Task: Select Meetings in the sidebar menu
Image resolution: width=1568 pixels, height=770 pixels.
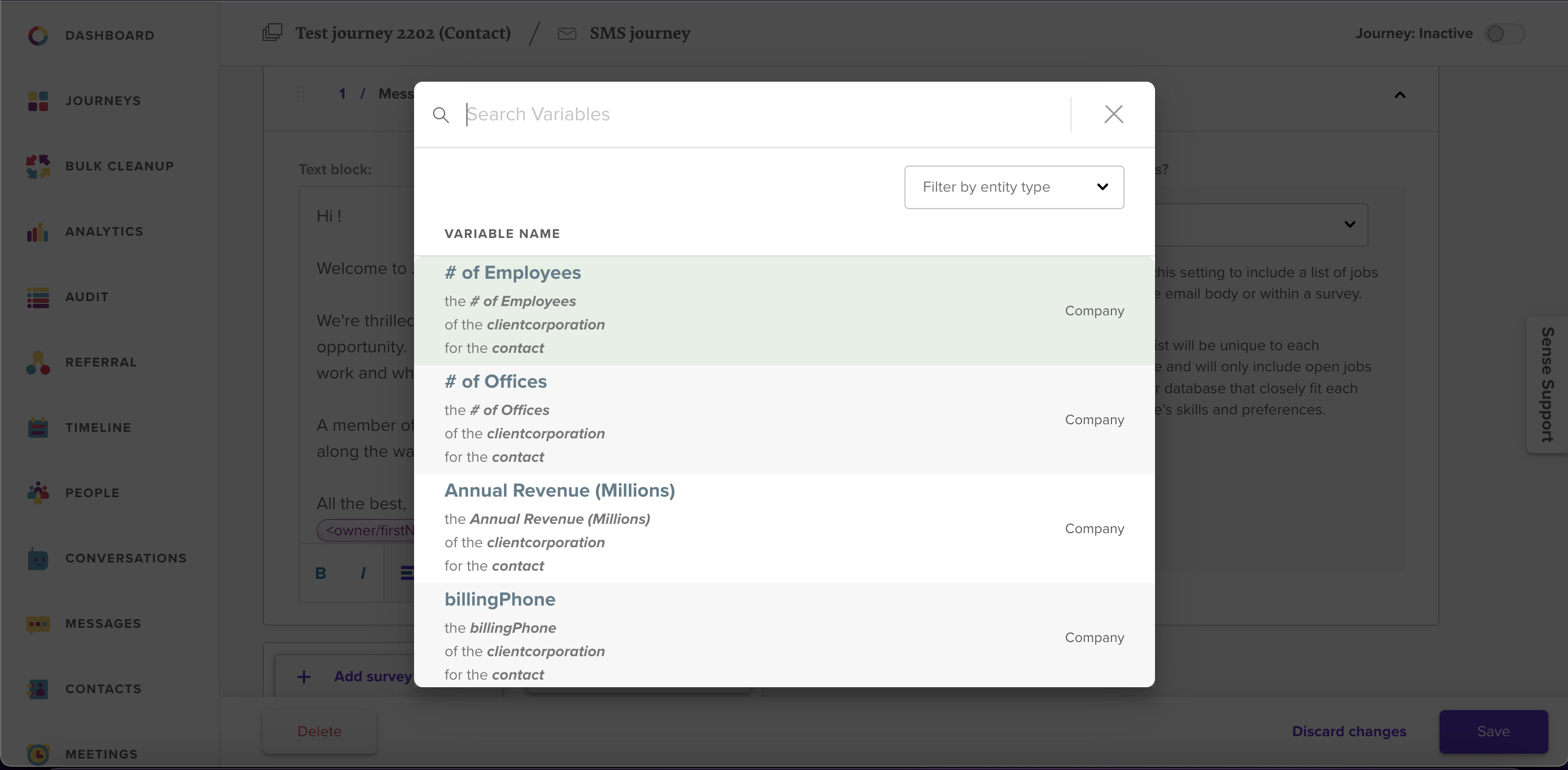Action: 102,754
